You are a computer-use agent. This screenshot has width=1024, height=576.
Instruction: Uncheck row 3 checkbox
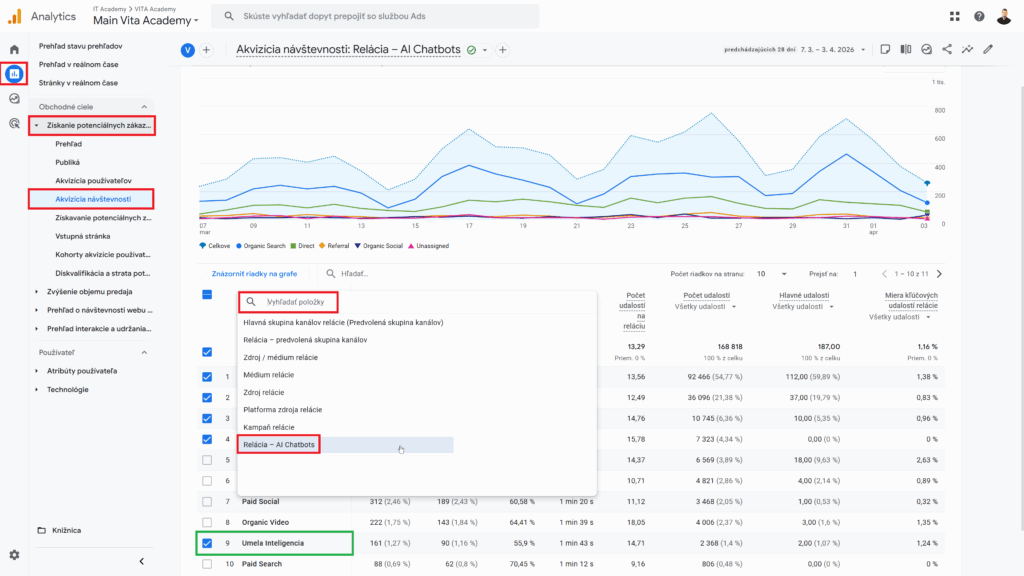tap(207, 419)
